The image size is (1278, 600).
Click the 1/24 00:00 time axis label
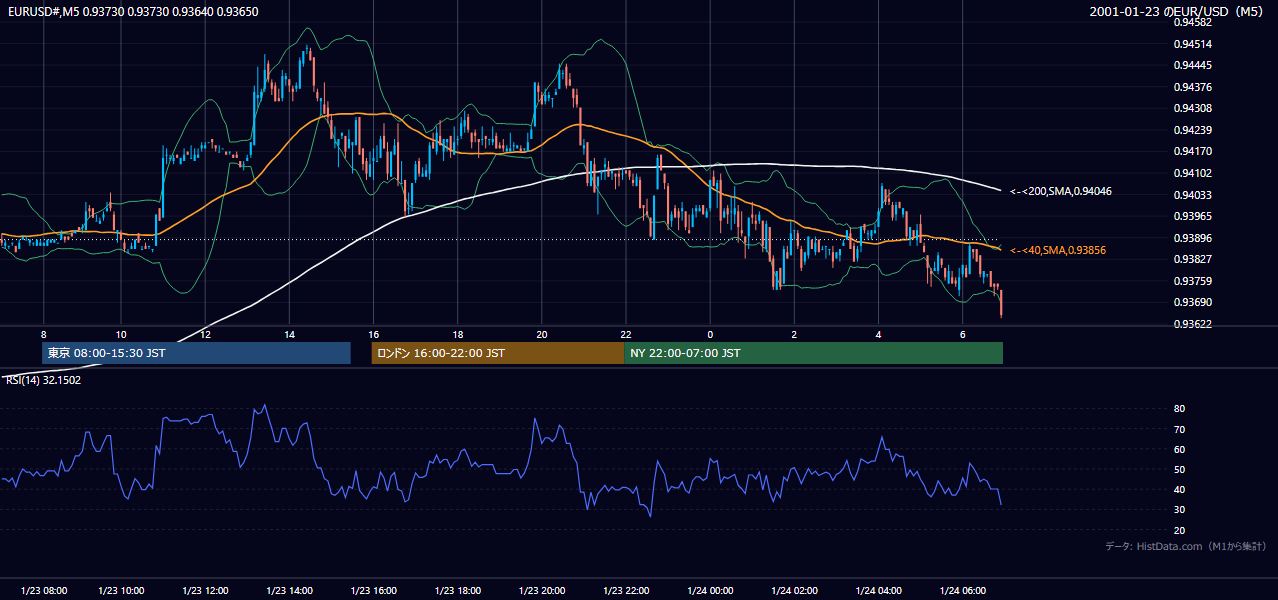[x=710, y=590]
